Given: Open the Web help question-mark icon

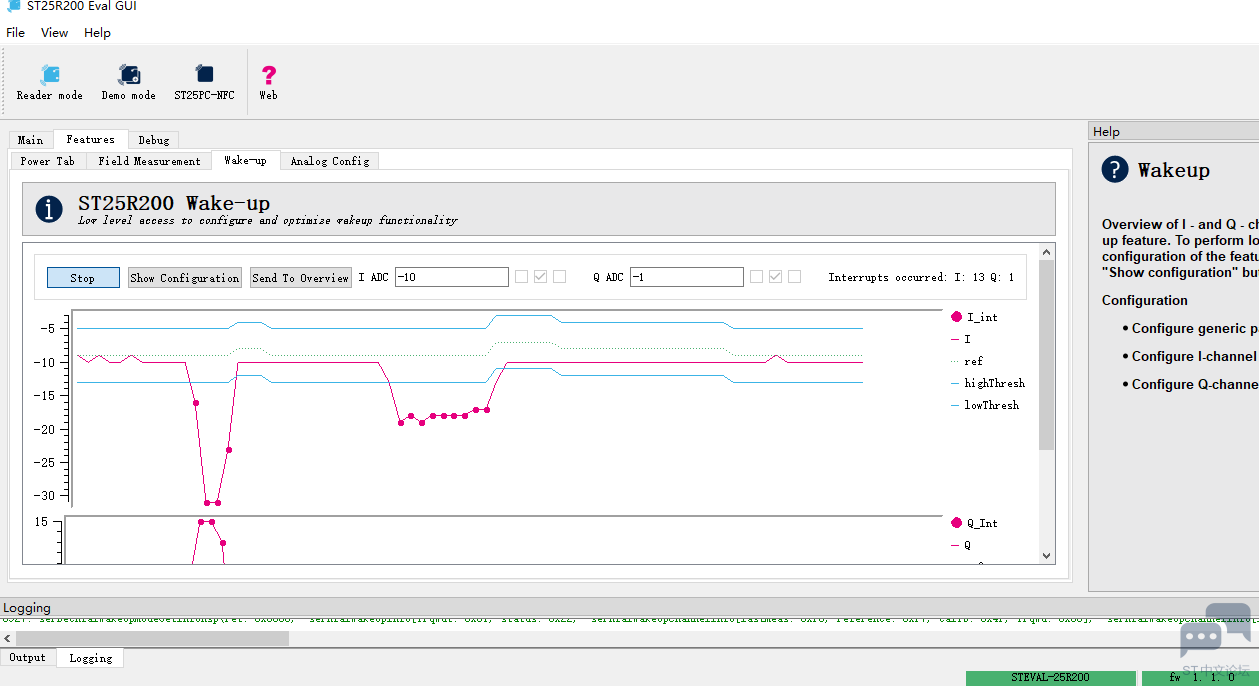Looking at the screenshot, I should (x=268, y=82).
